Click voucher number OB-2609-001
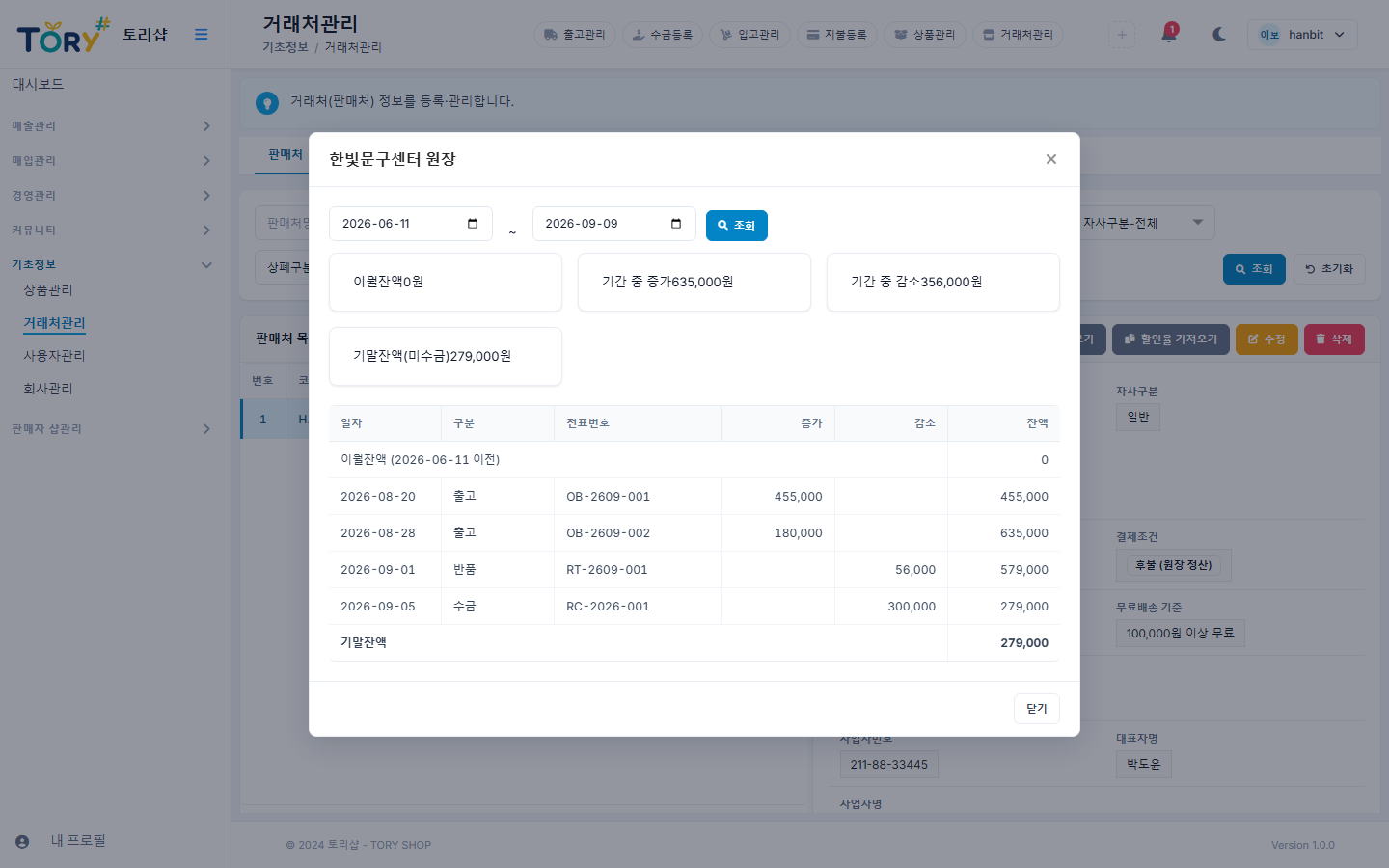The height and width of the screenshot is (868, 1389). click(608, 497)
